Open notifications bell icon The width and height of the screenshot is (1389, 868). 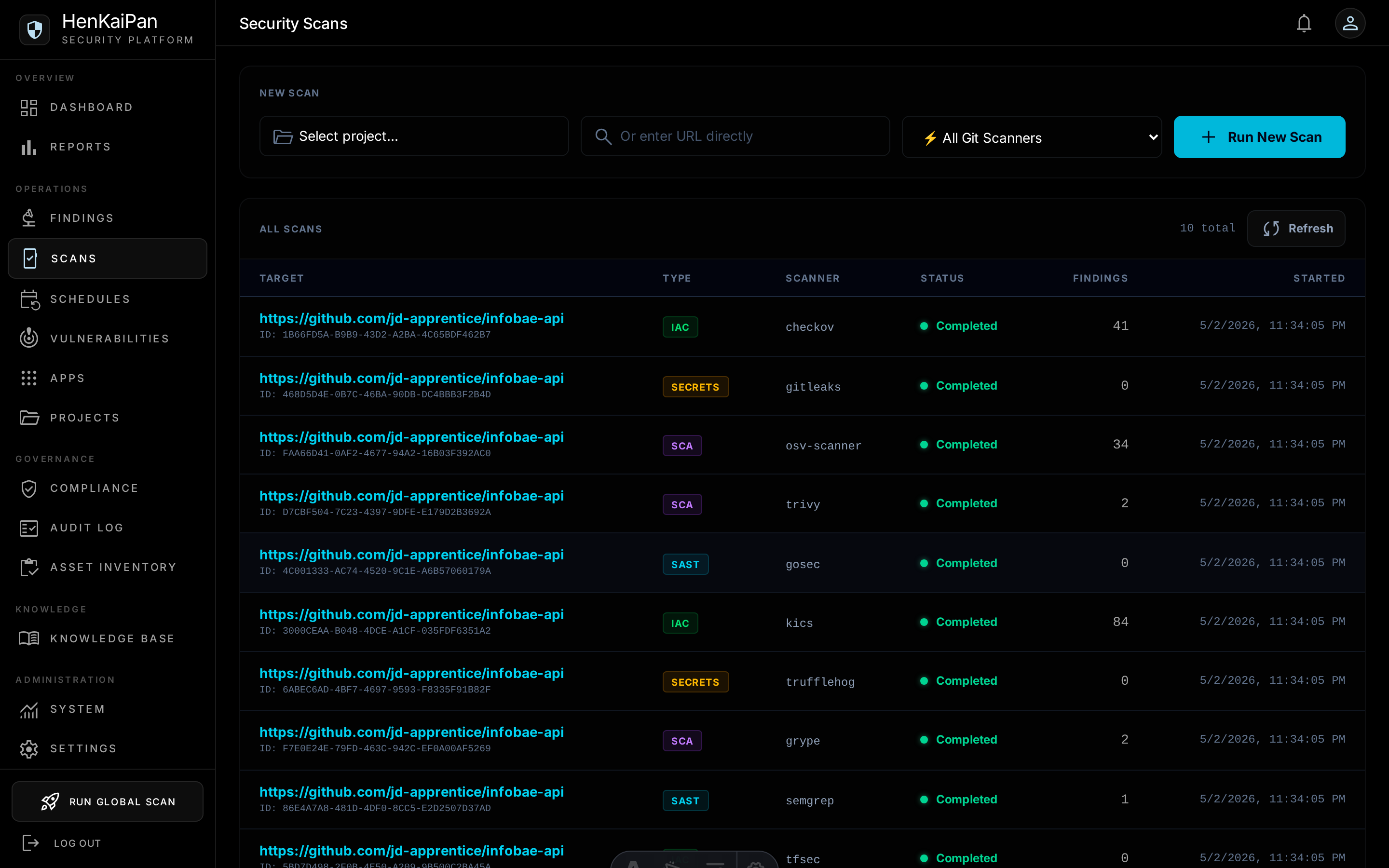click(1304, 24)
